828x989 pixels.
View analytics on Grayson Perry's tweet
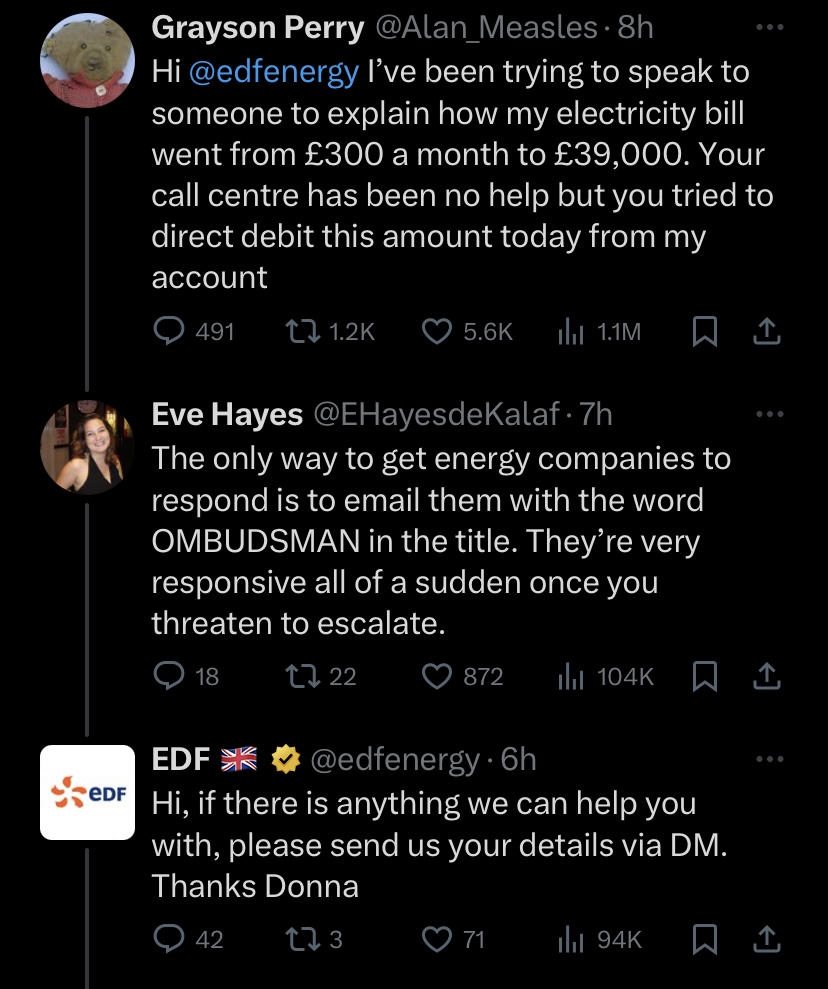click(570, 331)
